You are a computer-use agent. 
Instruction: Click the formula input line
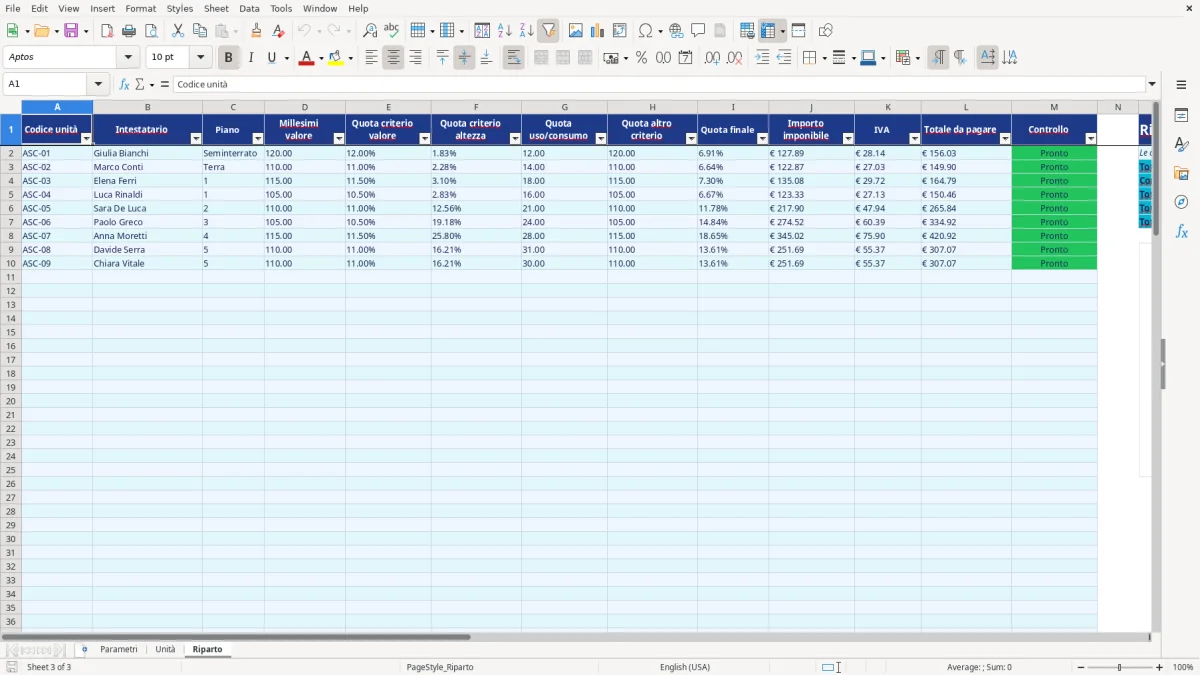(x=659, y=84)
